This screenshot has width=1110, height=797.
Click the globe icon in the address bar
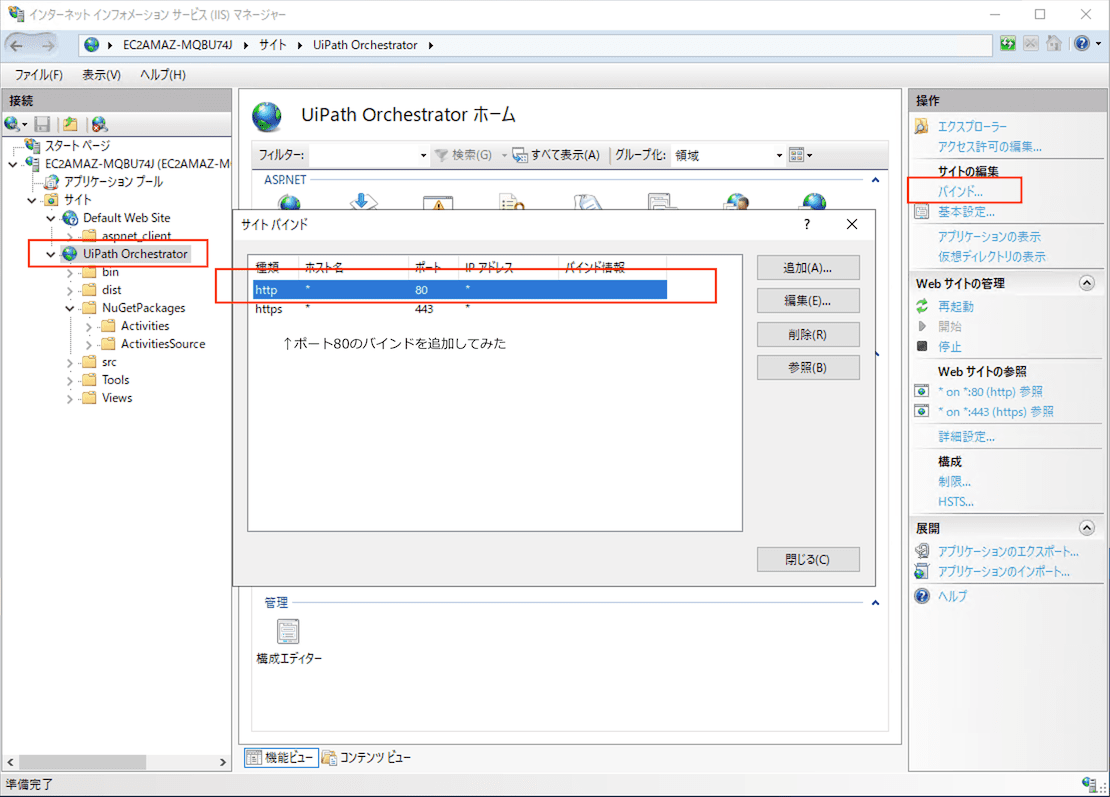[x=91, y=45]
